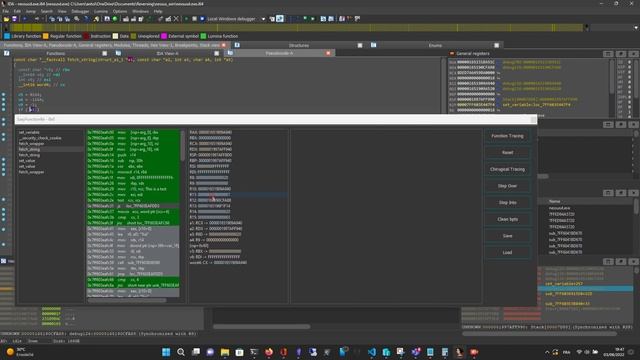Screen dimensions: 640x360
Task: Select the push r14 instruction row
Action: click(133, 155)
